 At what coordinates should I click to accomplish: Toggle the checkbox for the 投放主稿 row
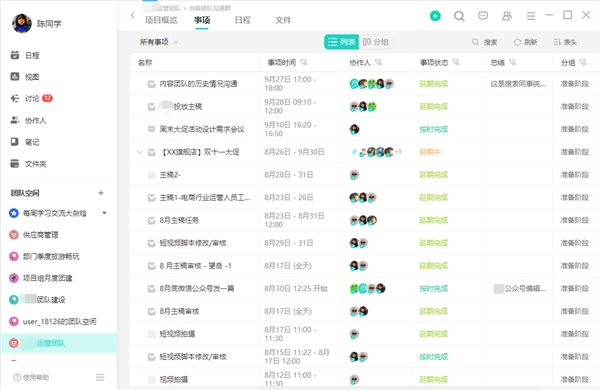(152, 106)
